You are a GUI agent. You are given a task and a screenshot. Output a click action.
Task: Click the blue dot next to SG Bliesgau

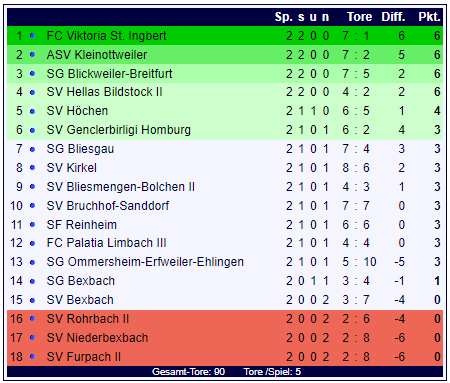(x=32, y=149)
